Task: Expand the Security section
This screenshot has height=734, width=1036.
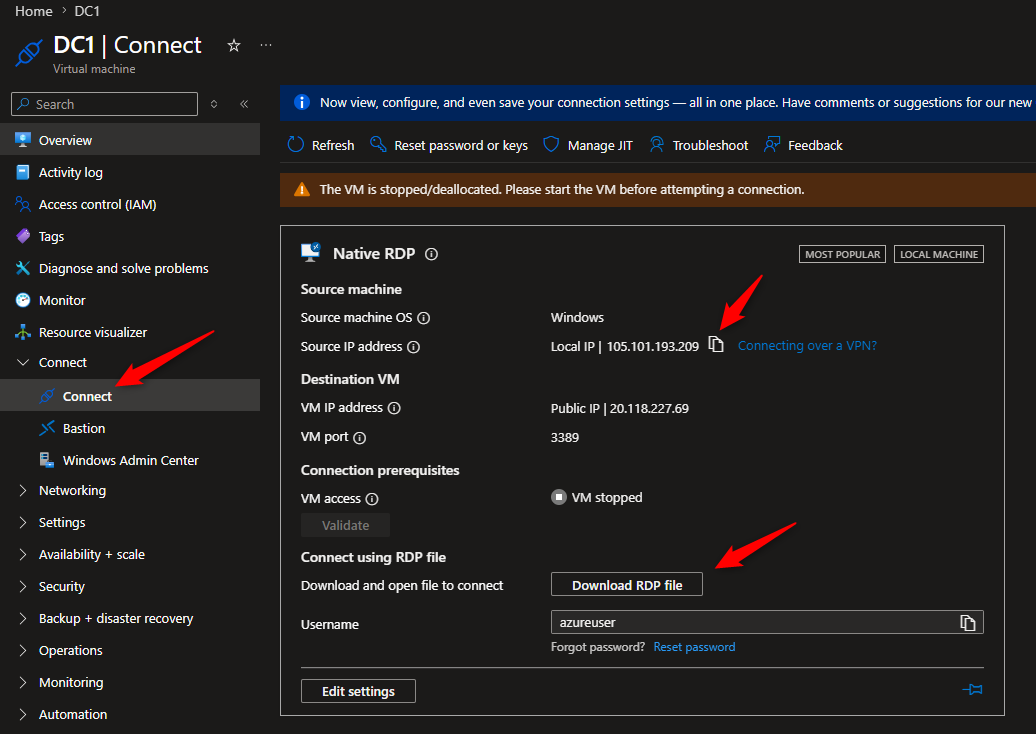Action: pos(23,586)
